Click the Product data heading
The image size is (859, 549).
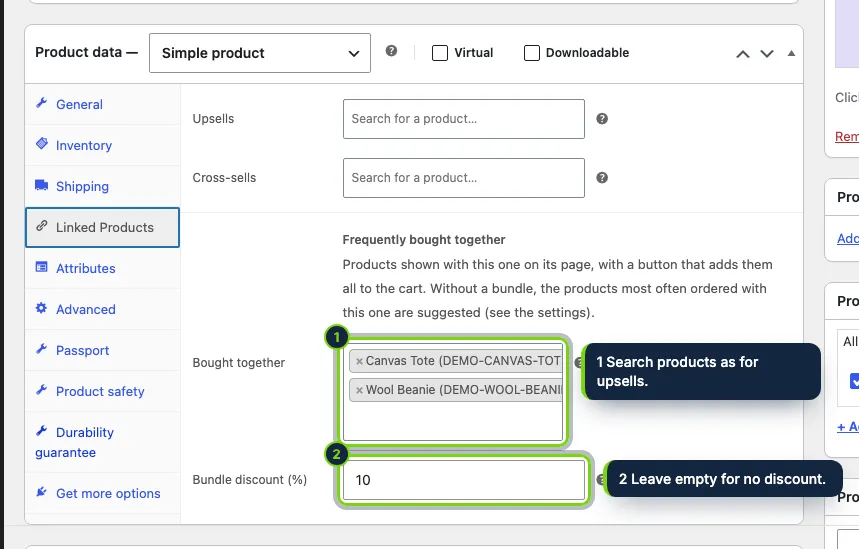coord(86,52)
